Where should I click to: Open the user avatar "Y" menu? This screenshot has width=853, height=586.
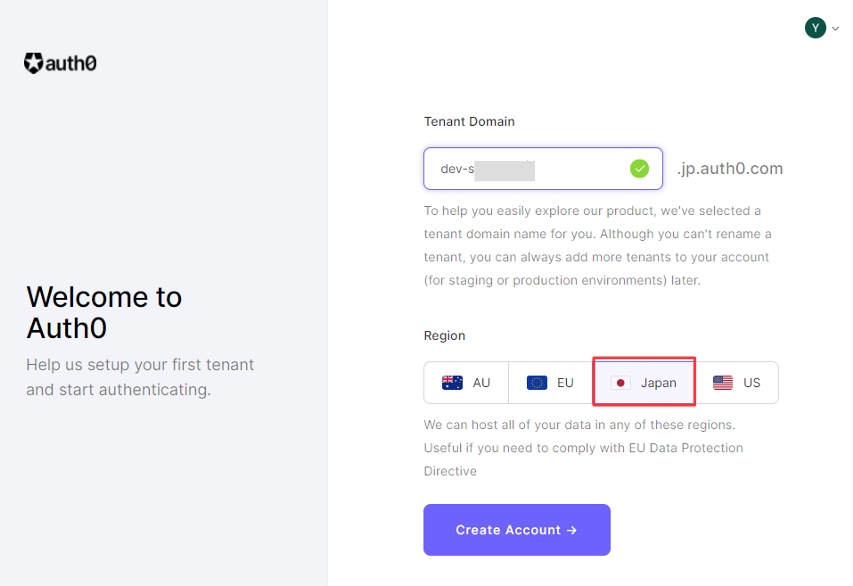tap(815, 28)
